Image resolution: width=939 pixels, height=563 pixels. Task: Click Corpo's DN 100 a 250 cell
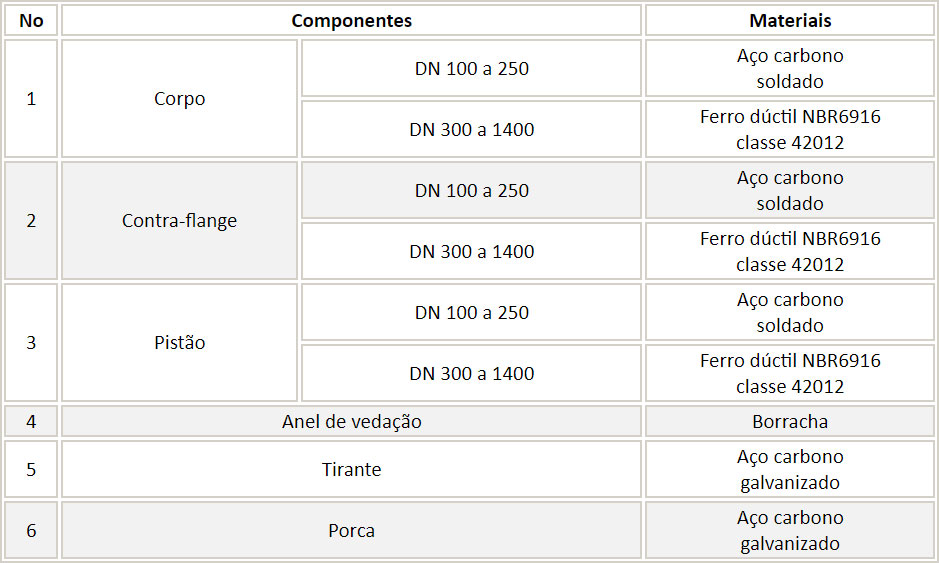click(471, 68)
